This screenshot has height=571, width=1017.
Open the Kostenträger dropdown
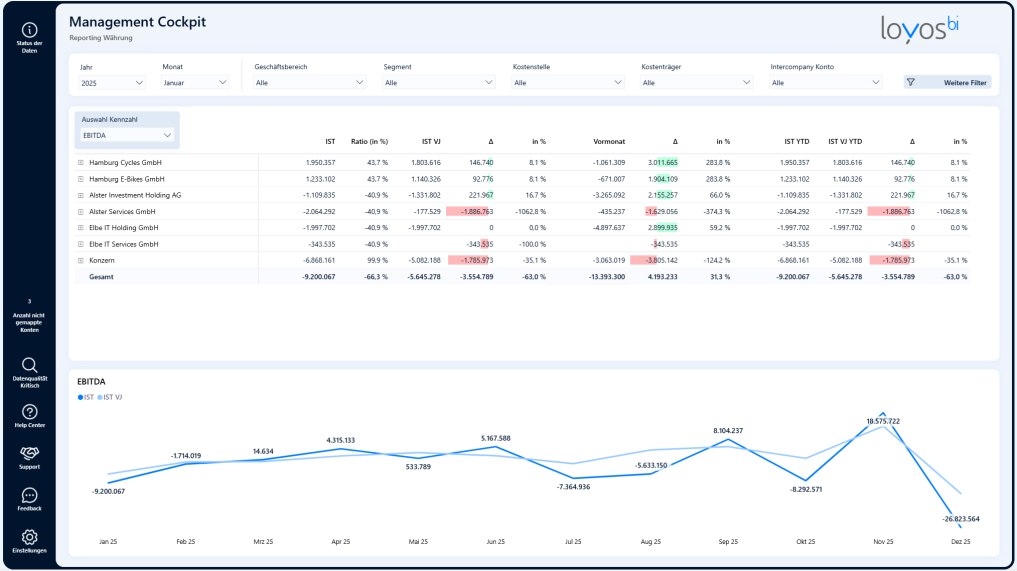pos(697,82)
